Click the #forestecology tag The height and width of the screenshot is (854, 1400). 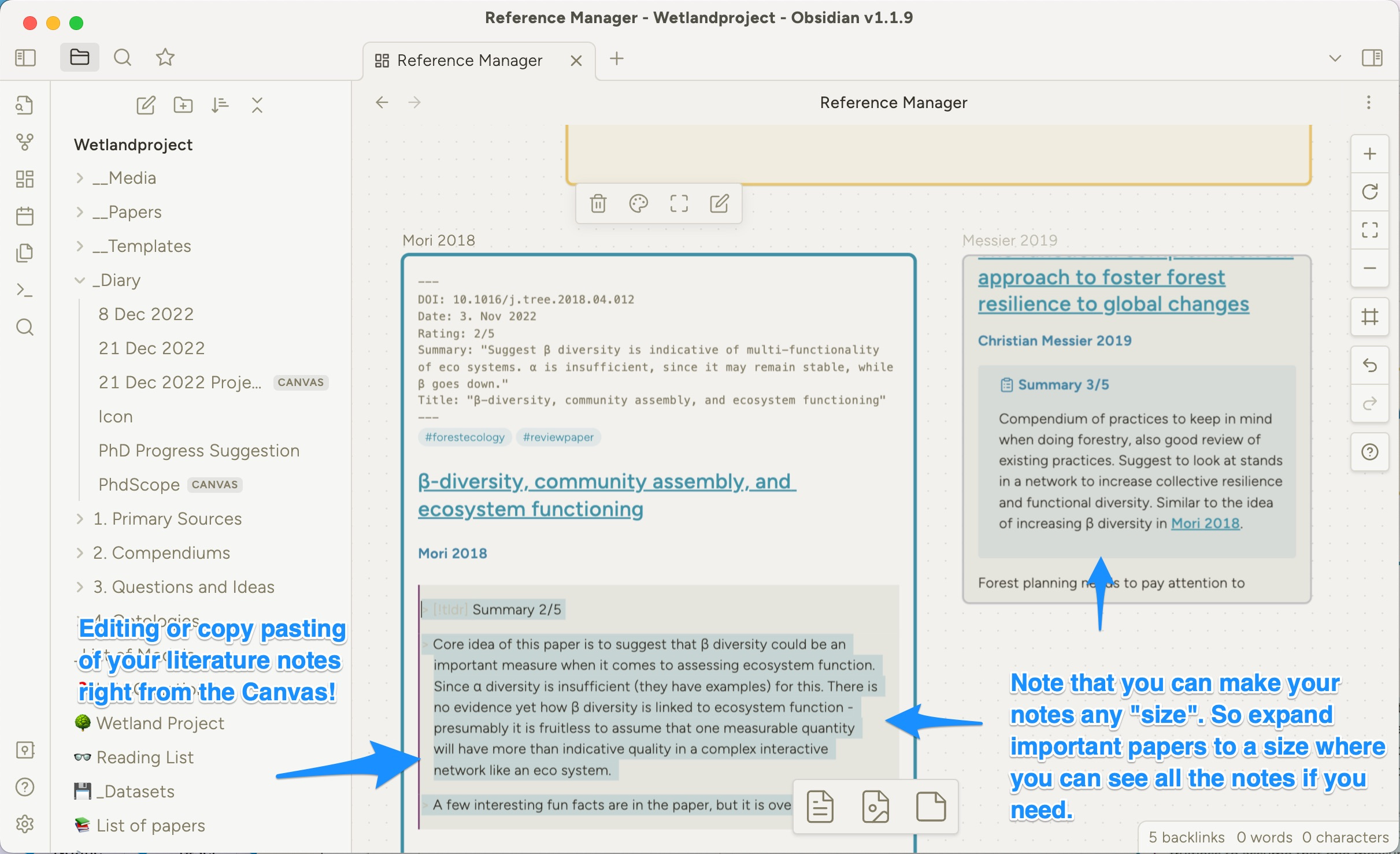pos(465,437)
